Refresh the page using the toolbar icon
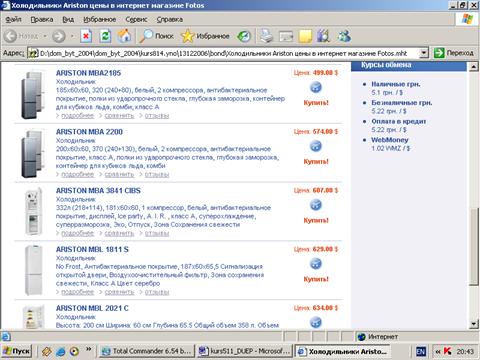 pos(105,36)
